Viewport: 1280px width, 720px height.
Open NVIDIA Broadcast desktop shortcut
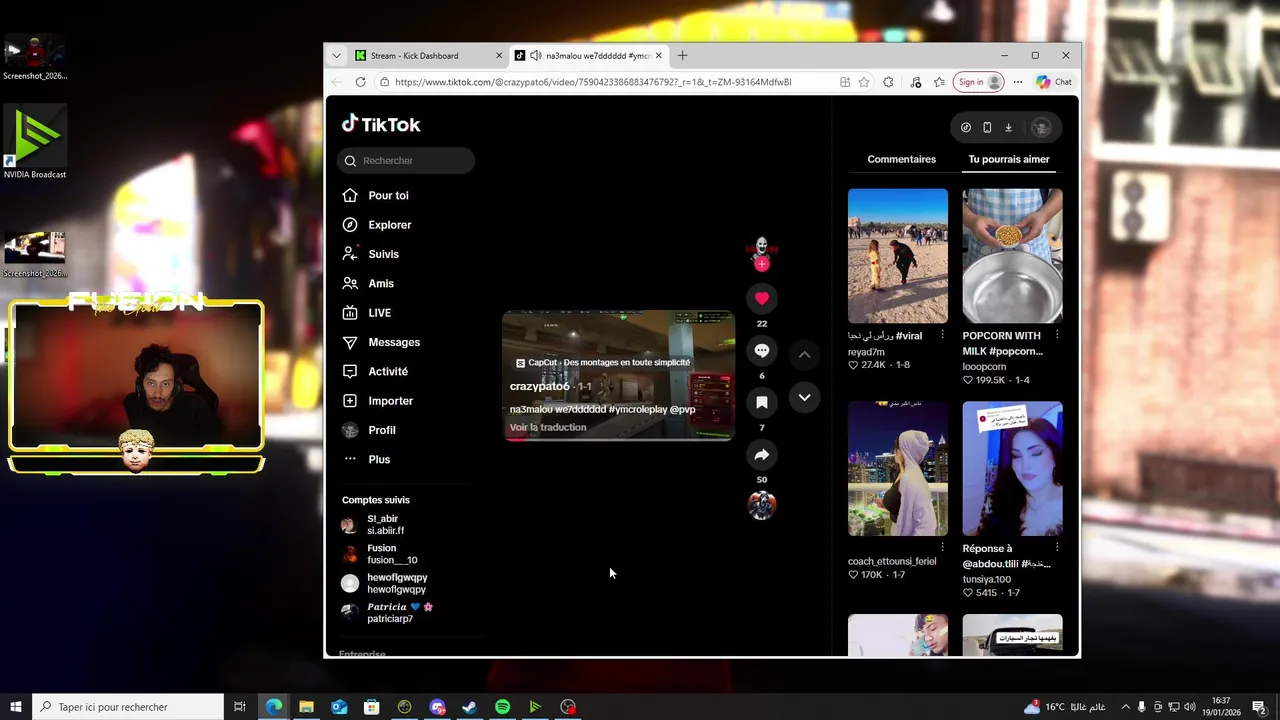[35, 142]
